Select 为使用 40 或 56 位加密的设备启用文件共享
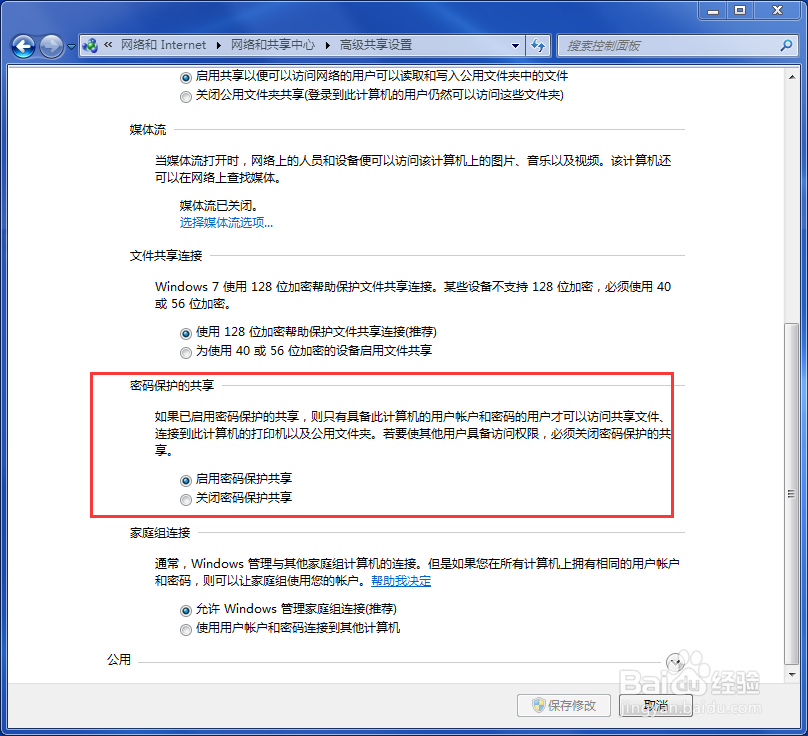The height and width of the screenshot is (736, 808). 186,351
